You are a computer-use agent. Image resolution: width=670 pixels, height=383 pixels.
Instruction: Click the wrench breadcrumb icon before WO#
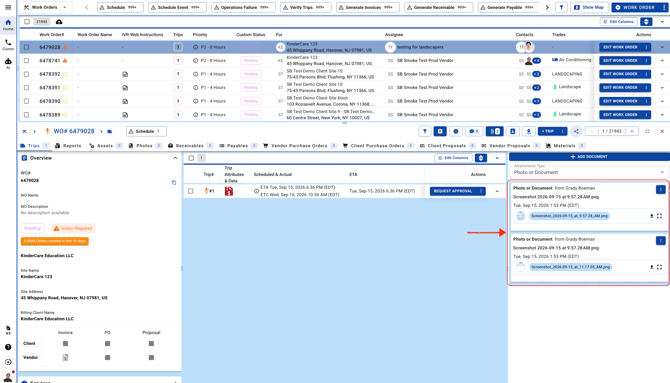click(24, 131)
